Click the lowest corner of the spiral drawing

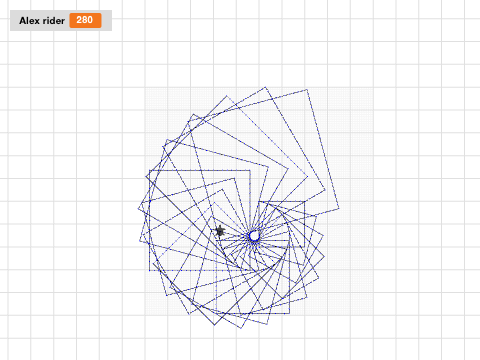[241, 328]
